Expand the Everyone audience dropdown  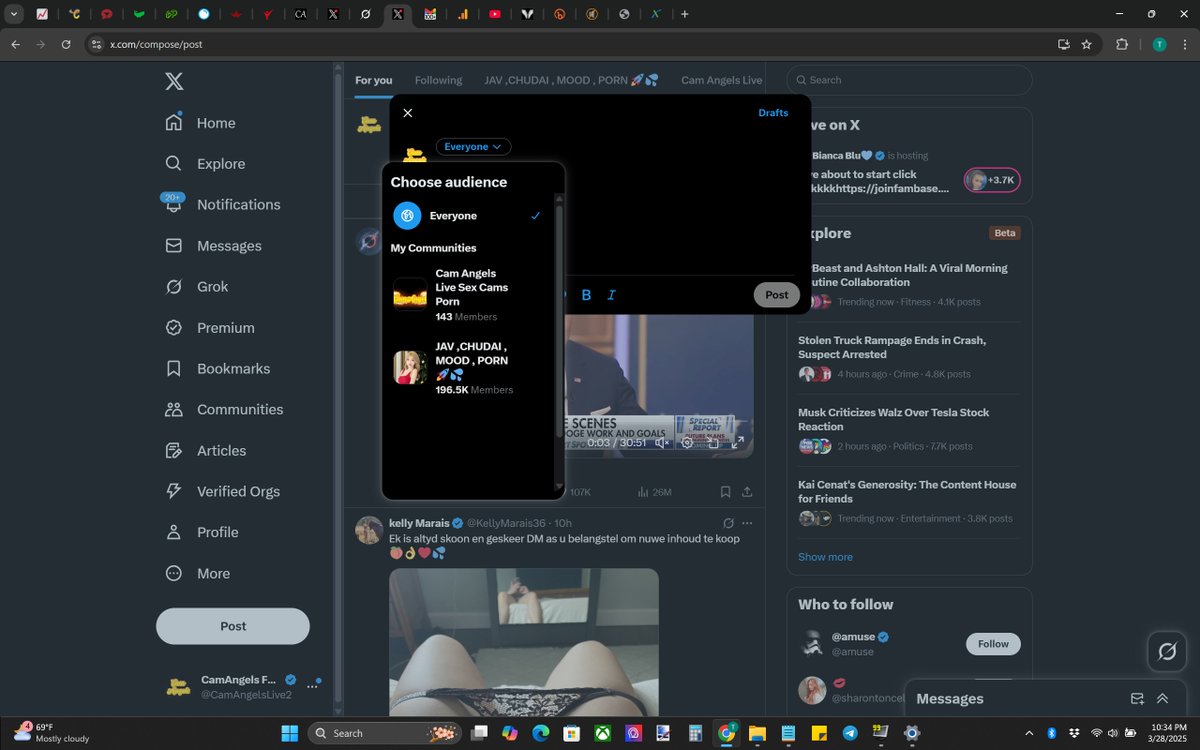pos(473,147)
